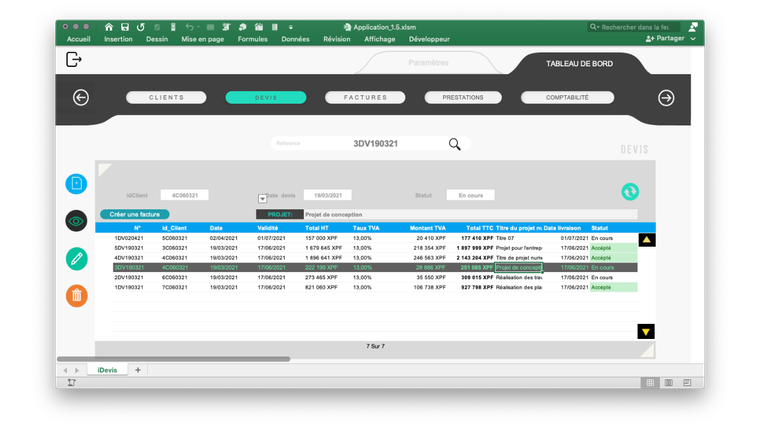This screenshot has width=760, height=427.
Task: Click the right arrow navigation circle
Action: [666, 98]
